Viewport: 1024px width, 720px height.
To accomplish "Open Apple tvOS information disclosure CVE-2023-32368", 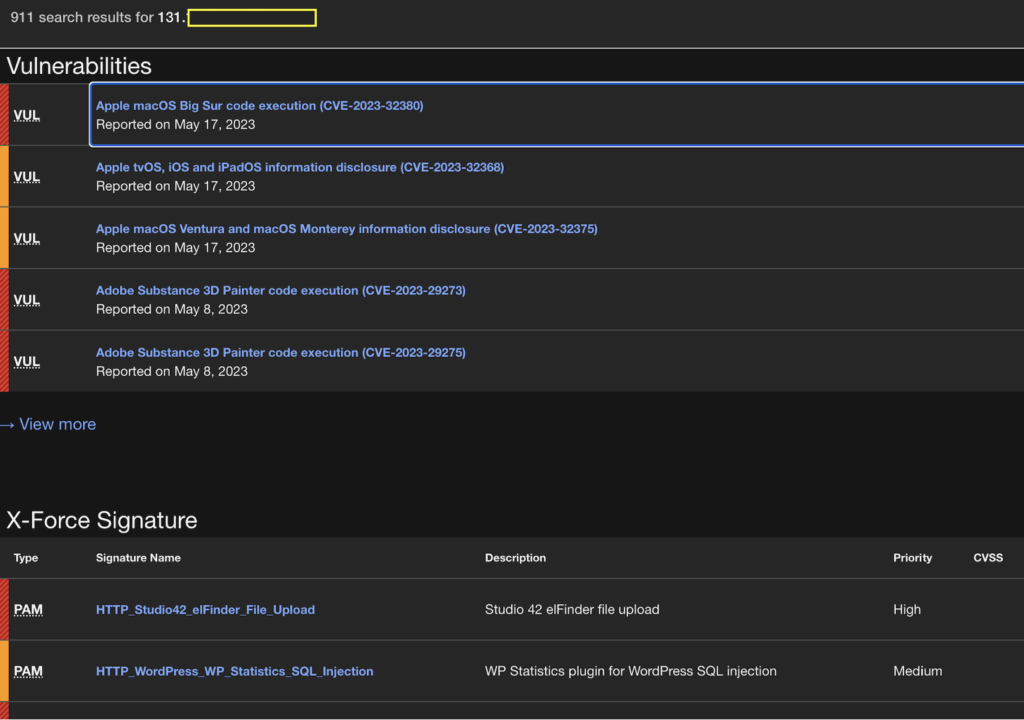I will click(299, 168).
